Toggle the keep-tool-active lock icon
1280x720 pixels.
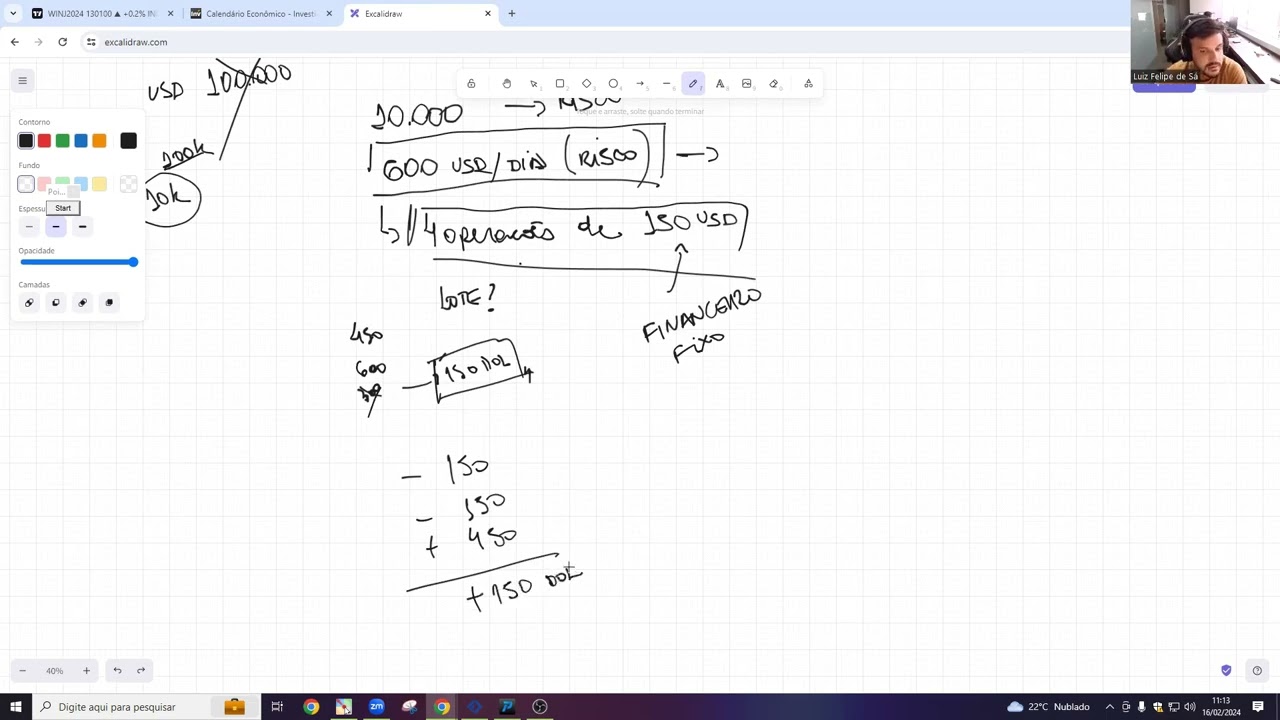click(471, 84)
